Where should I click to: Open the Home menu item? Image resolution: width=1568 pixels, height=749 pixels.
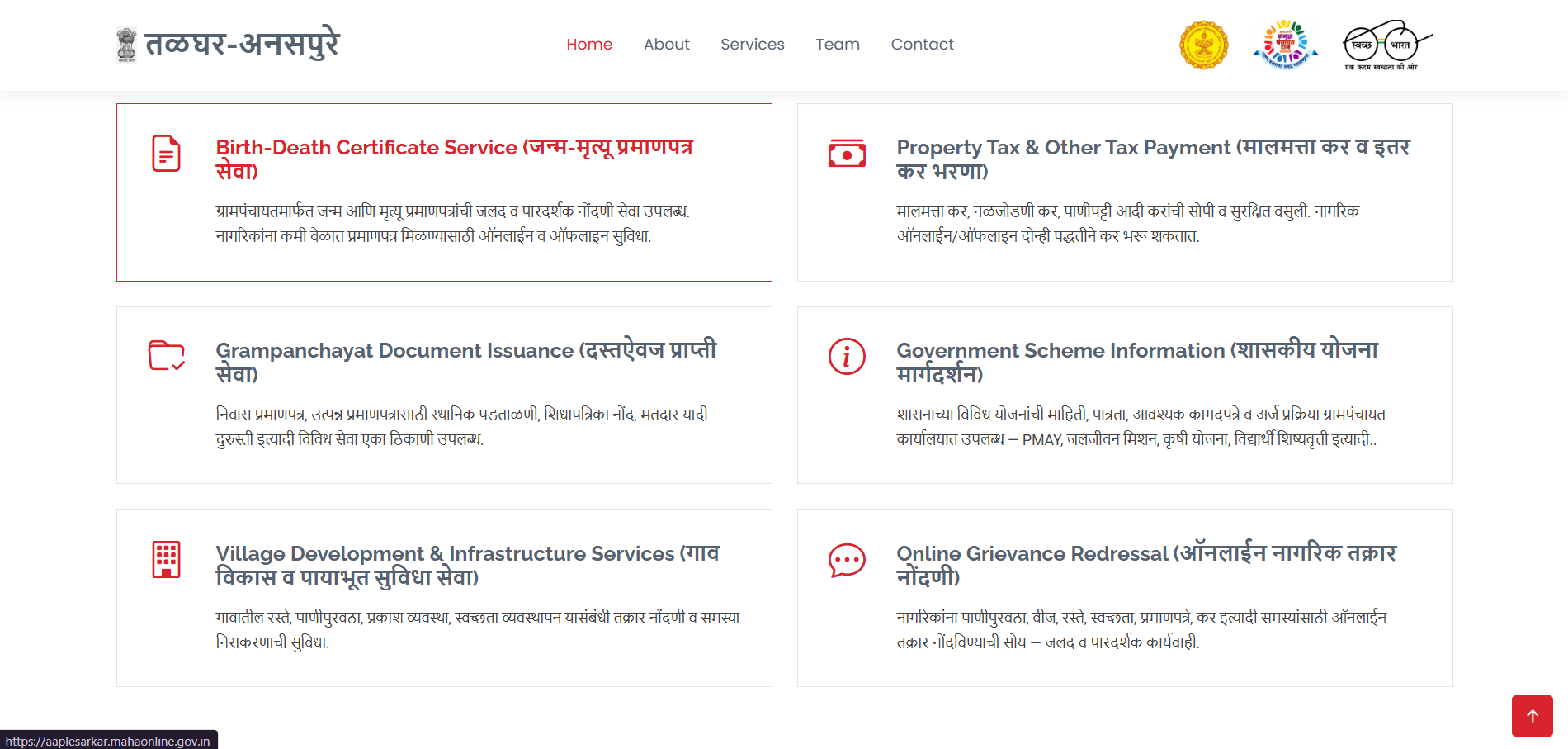pyautogui.click(x=589, y=45)
